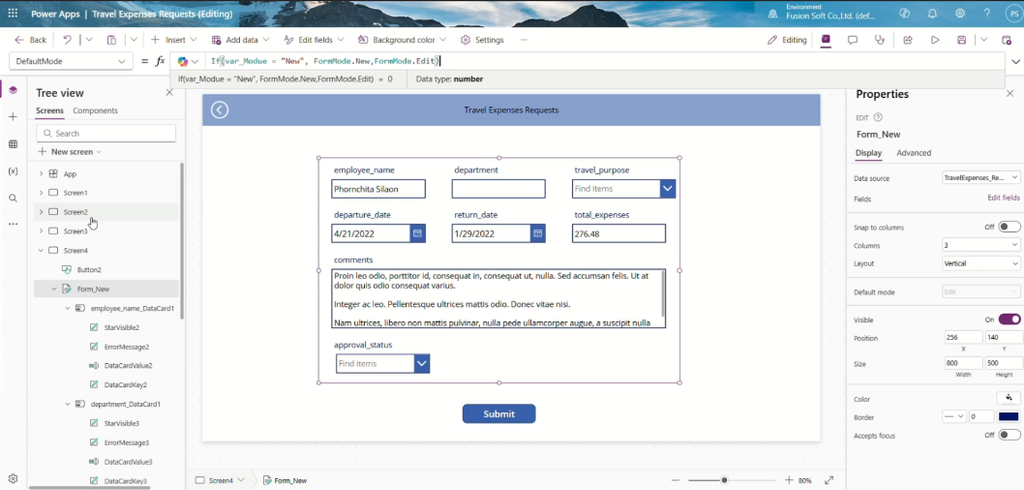Viewport: 1024px width, 490px height.
Task: Select the Display tab
Action: 869,153
